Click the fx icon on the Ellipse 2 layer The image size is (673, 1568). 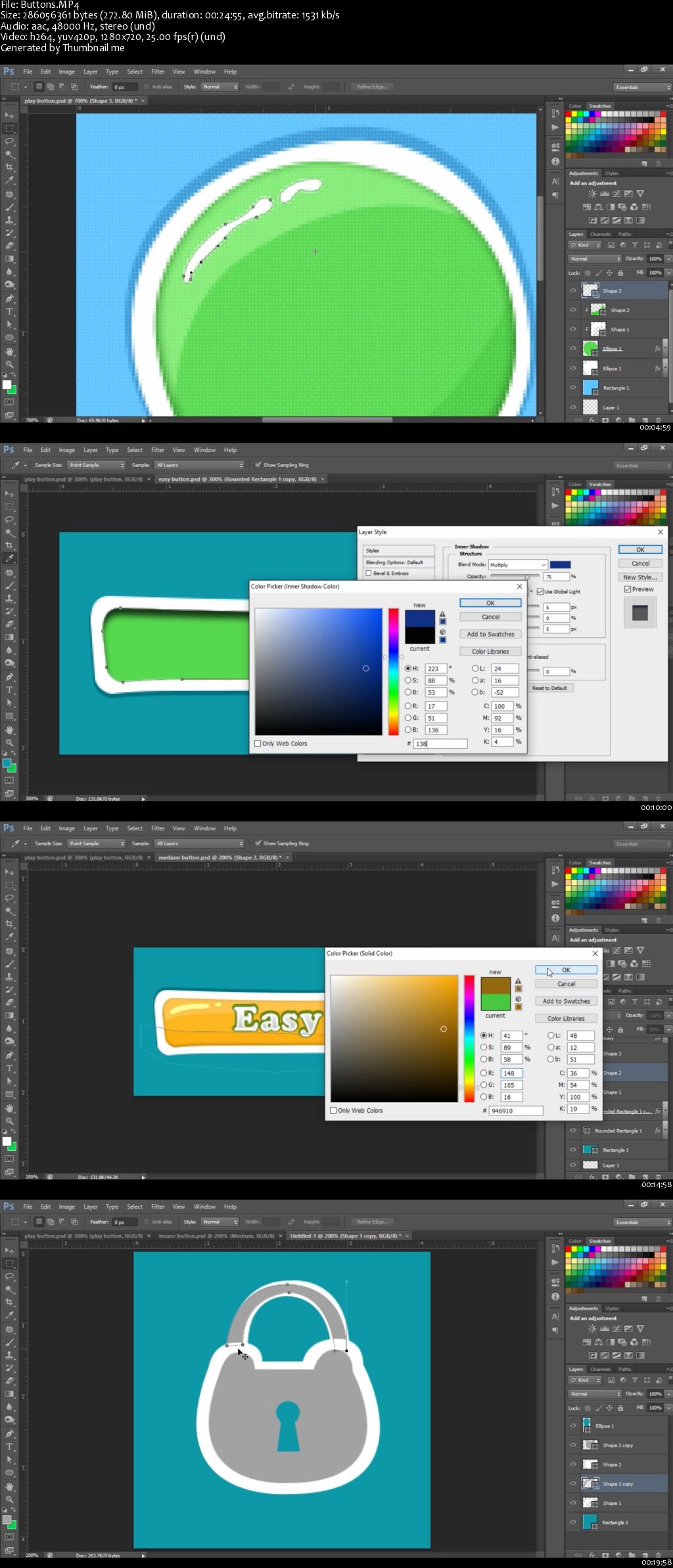point(657,349)
